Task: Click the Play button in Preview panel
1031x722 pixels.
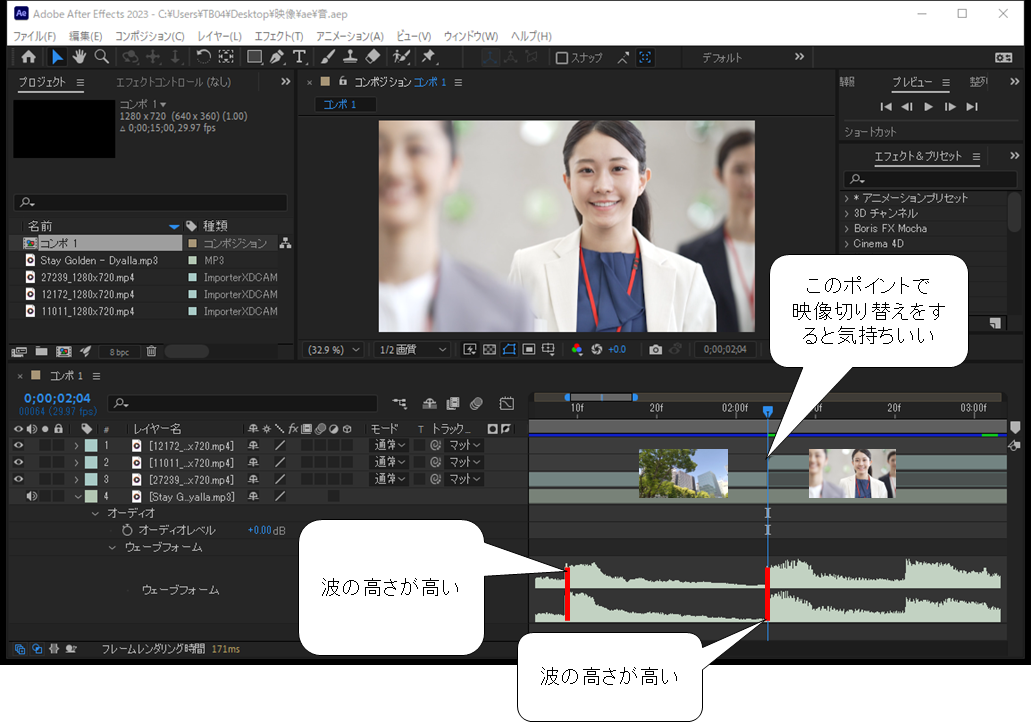Action: (x=928, y=107)
